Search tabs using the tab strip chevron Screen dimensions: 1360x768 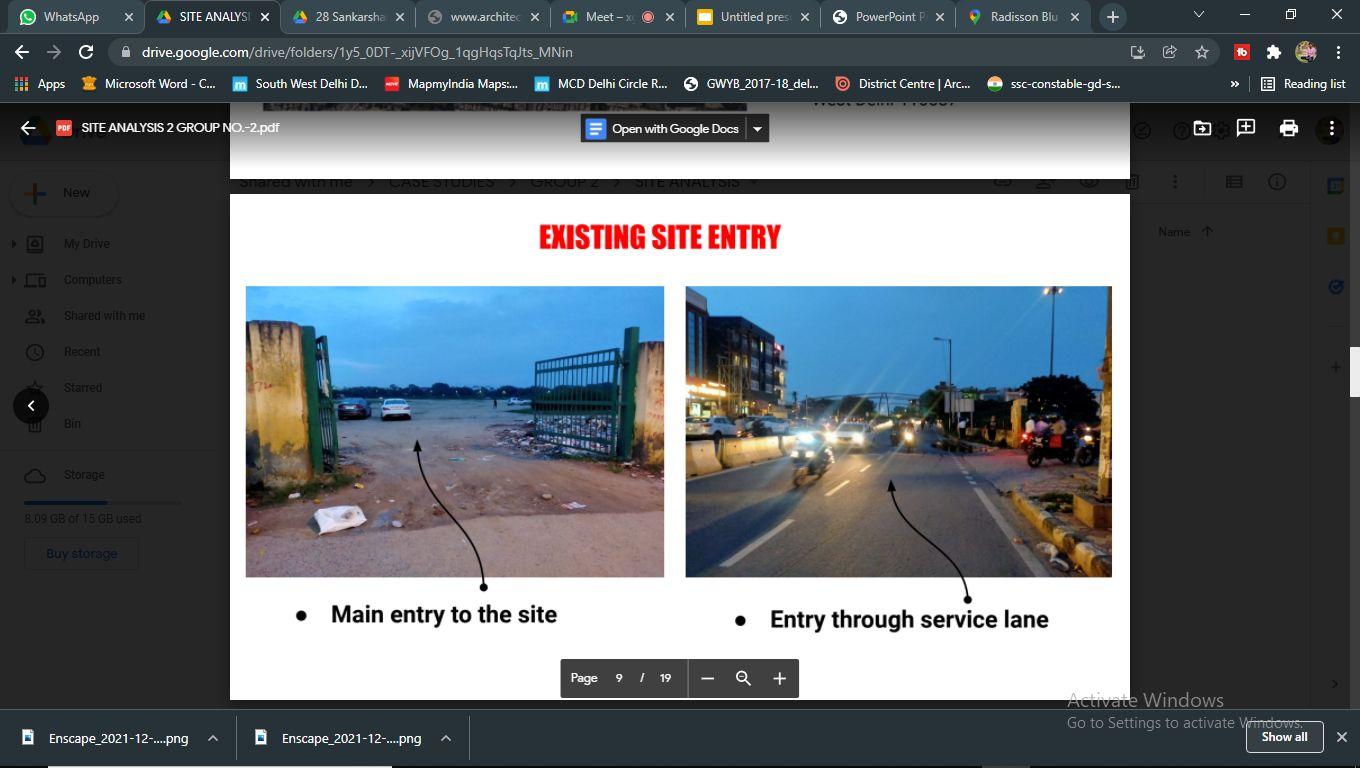point(1199,15)
